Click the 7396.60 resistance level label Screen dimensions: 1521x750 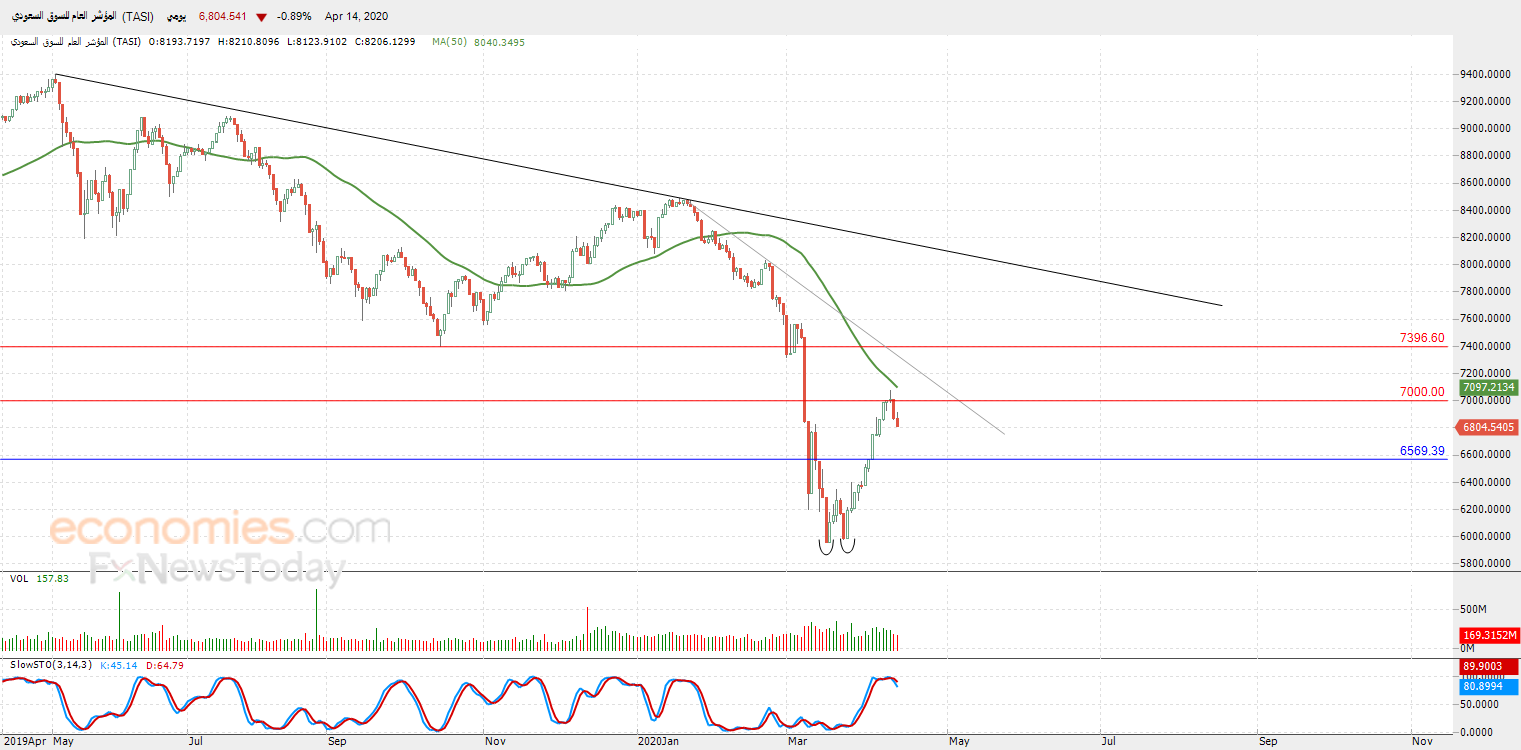pyautogui.click(x=1422, y=338)
